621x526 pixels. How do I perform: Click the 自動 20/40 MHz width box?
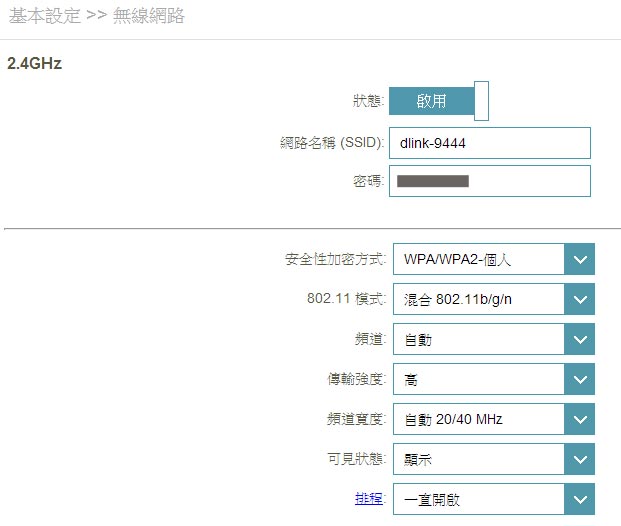tap(479, 419)
